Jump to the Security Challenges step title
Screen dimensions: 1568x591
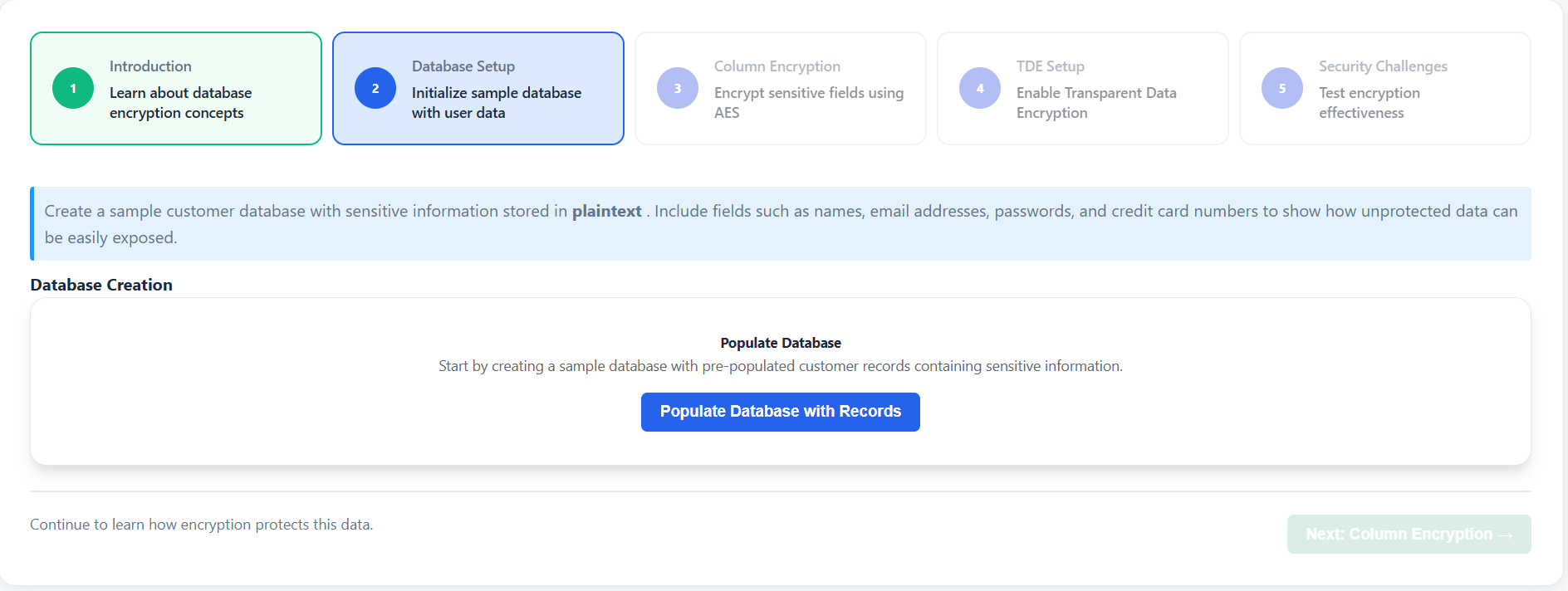pos(1383,66)
